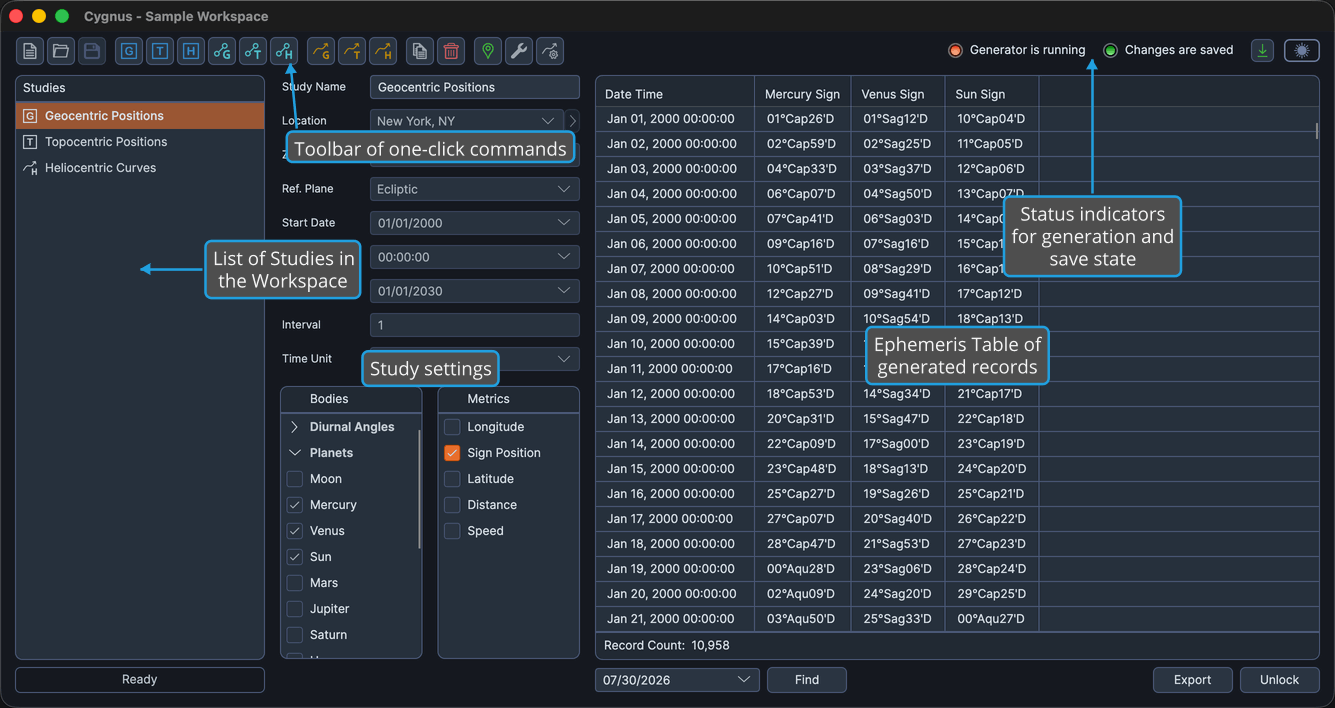
Task: Select the Topocentric Positions study
Action: pyautogui.click(x=140, y=142)
